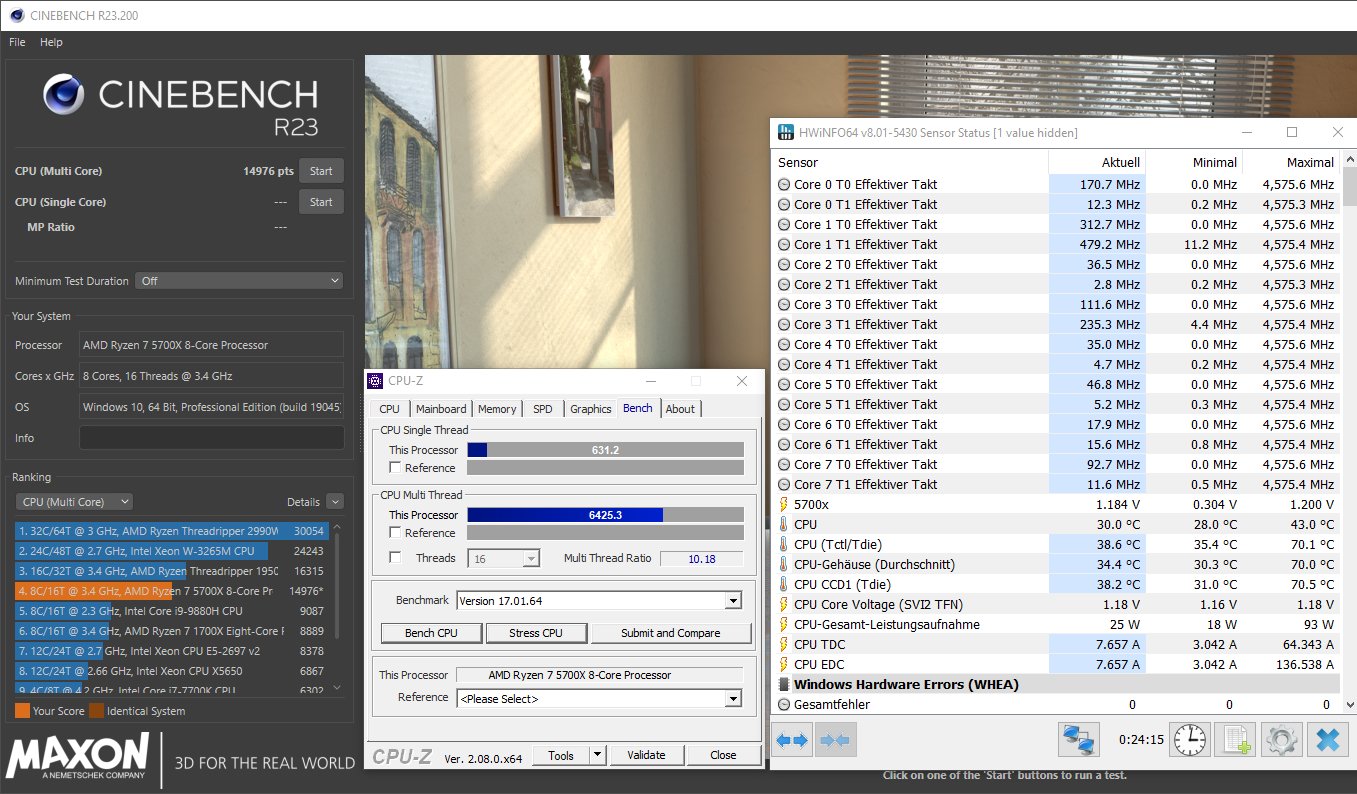Switch to the Graphics tab in CPU-Z

(591, 409)
